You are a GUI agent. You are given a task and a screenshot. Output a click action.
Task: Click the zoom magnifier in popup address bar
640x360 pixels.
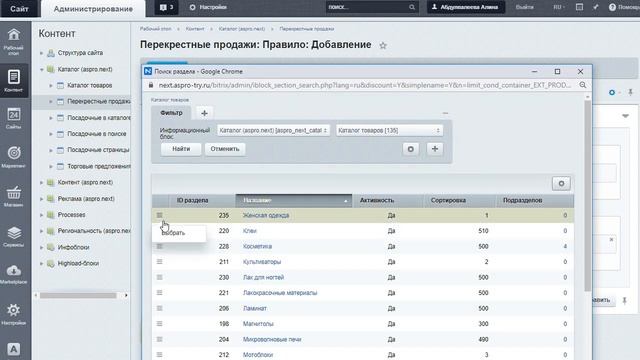(x=582, y=85)
